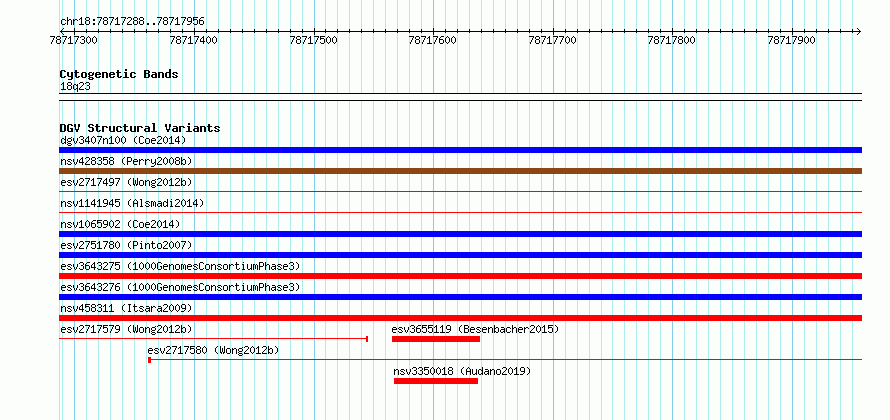Open esv3643275 (1000GenomesConsortiumPhase3) label
The width and height of the screenshot is (890, 420).
180,266
